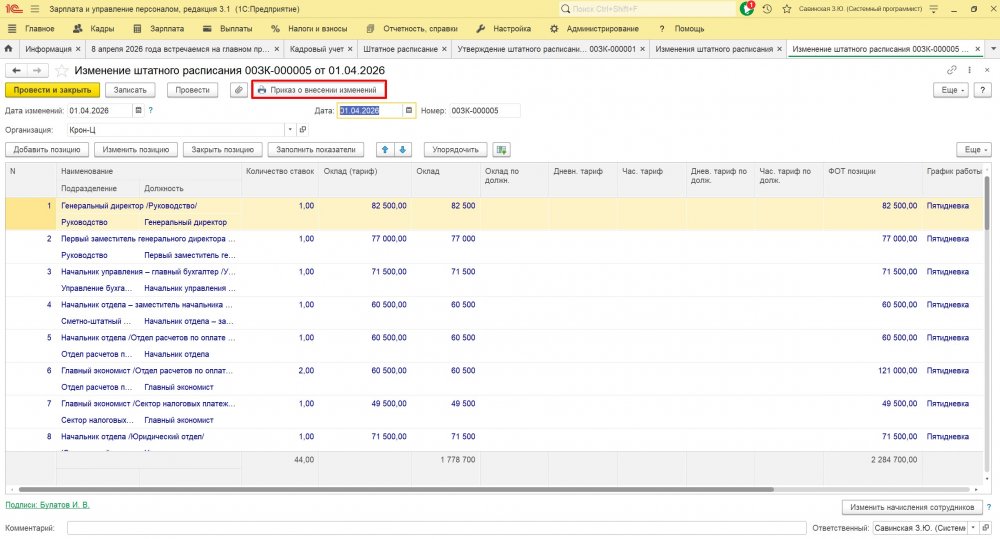Viewport: 1000px width, 539px height.
Task: Open the 1C main menu hamburger icon
Action: pyautogui.click(x=34, y=9)
